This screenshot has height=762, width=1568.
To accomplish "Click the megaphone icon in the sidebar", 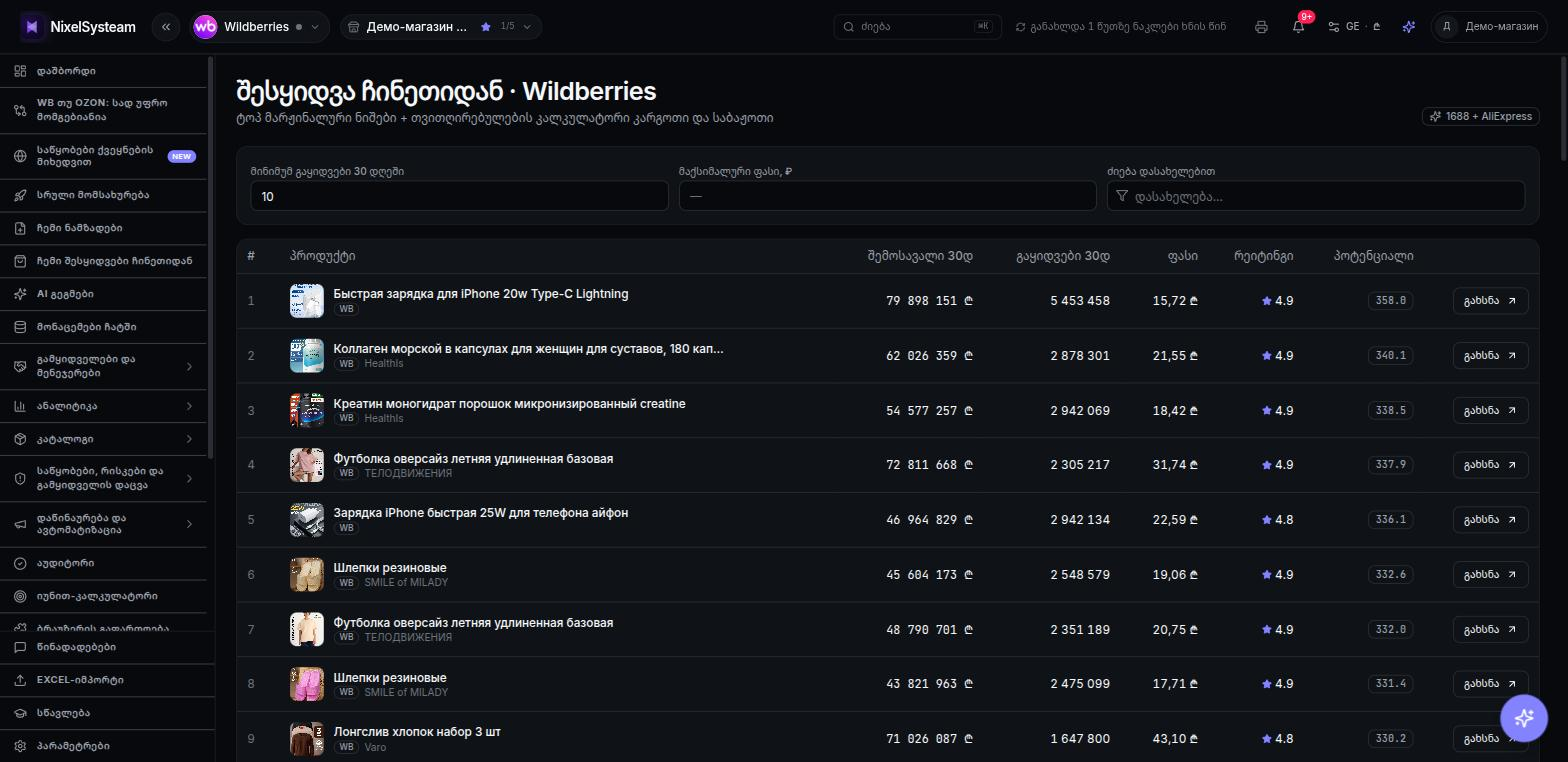I will click(x=21, y=524).
